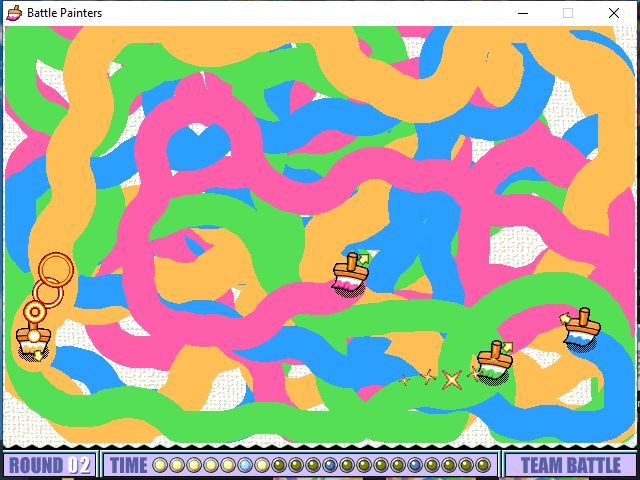Click the arrow beside the pink paintbrush
The width and height of the screenshot is (640, 480).
tap(363, 259)
